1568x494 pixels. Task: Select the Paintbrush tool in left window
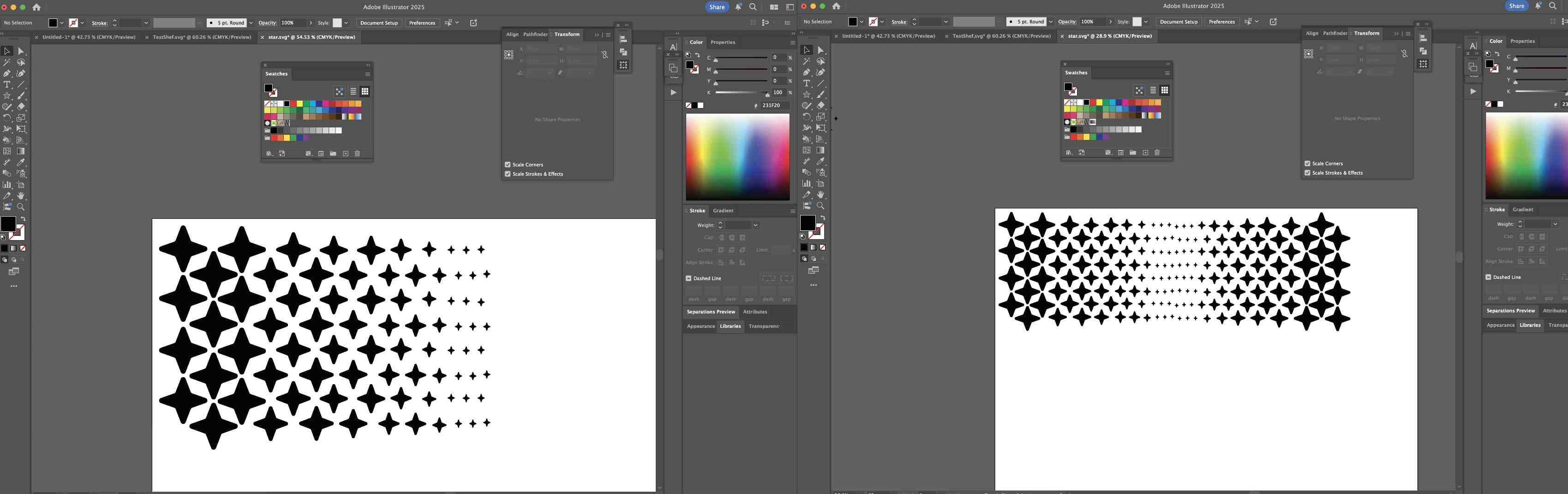coord(21,96)
